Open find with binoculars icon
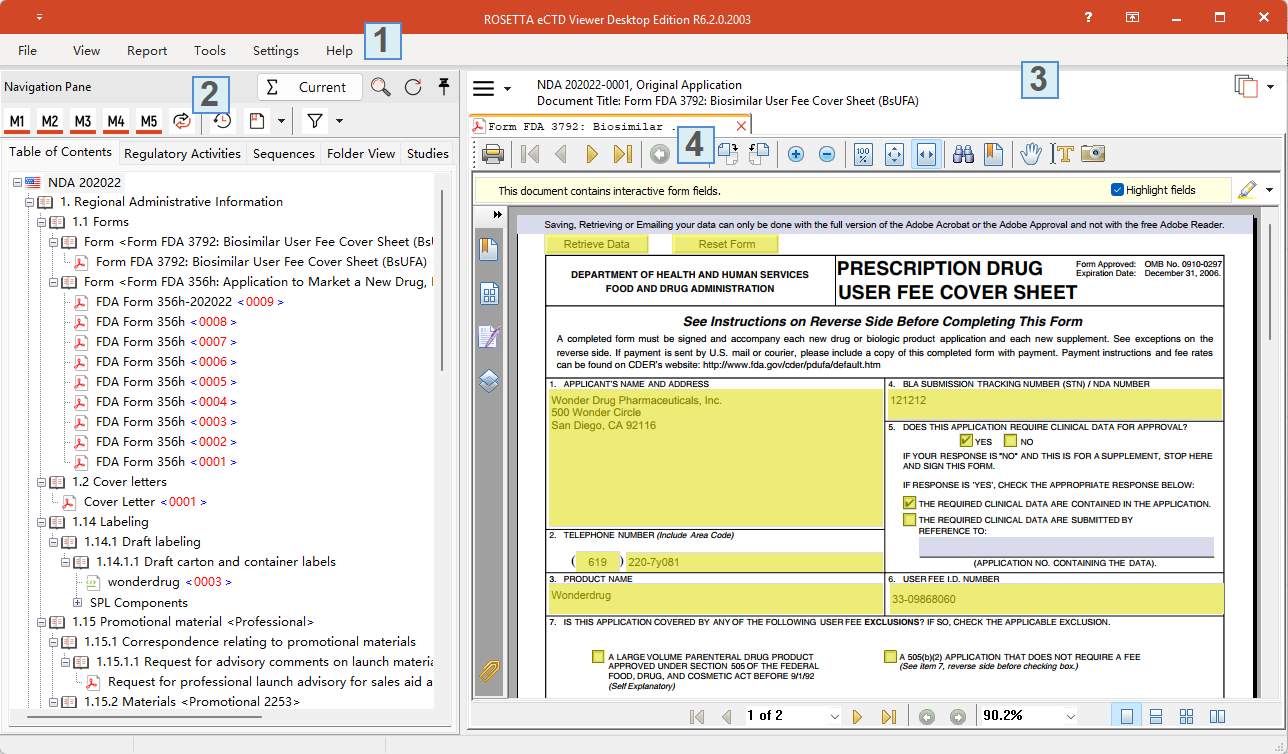This screenshot has width=1288, height=754. pyautogui.click(x=963, y=154)
